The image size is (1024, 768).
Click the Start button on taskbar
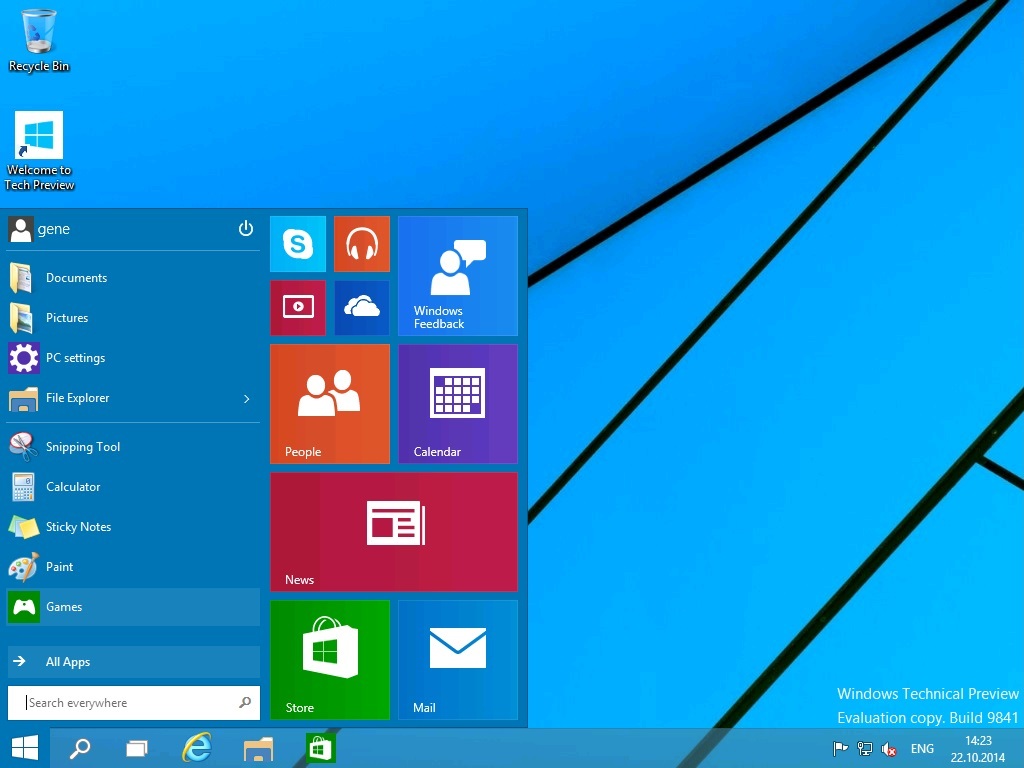(x=25, y=748)
